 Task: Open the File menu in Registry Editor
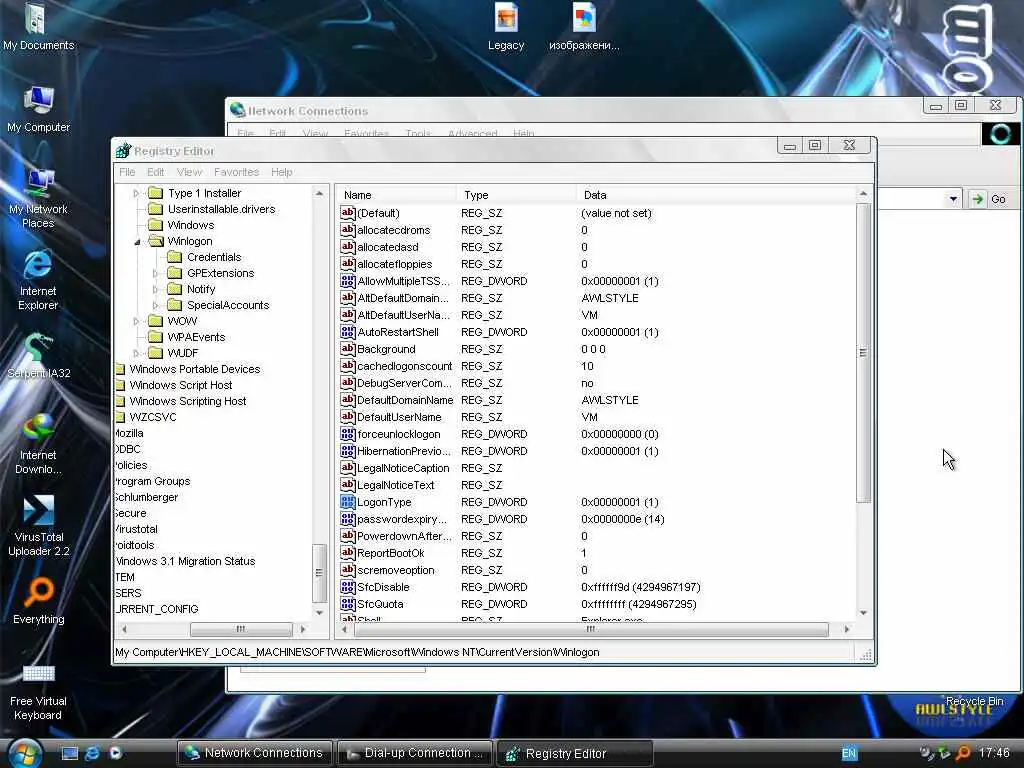pos(127,172)
